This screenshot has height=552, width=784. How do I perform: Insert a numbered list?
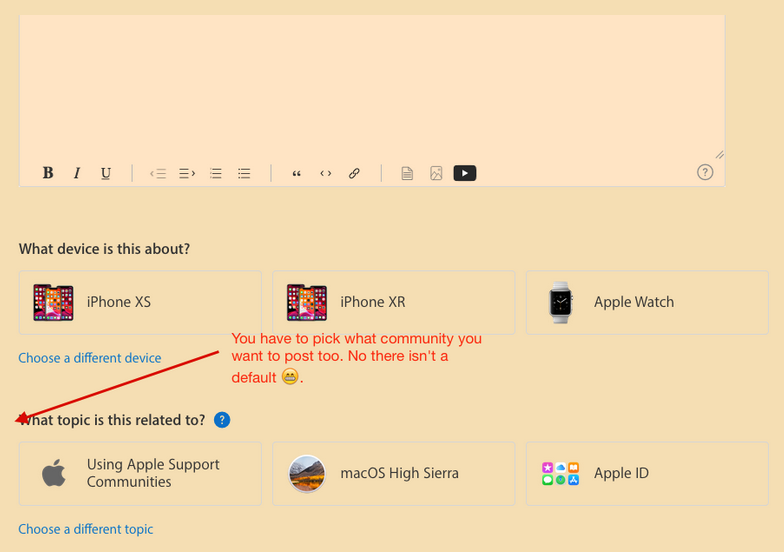(x=216, y=174)
